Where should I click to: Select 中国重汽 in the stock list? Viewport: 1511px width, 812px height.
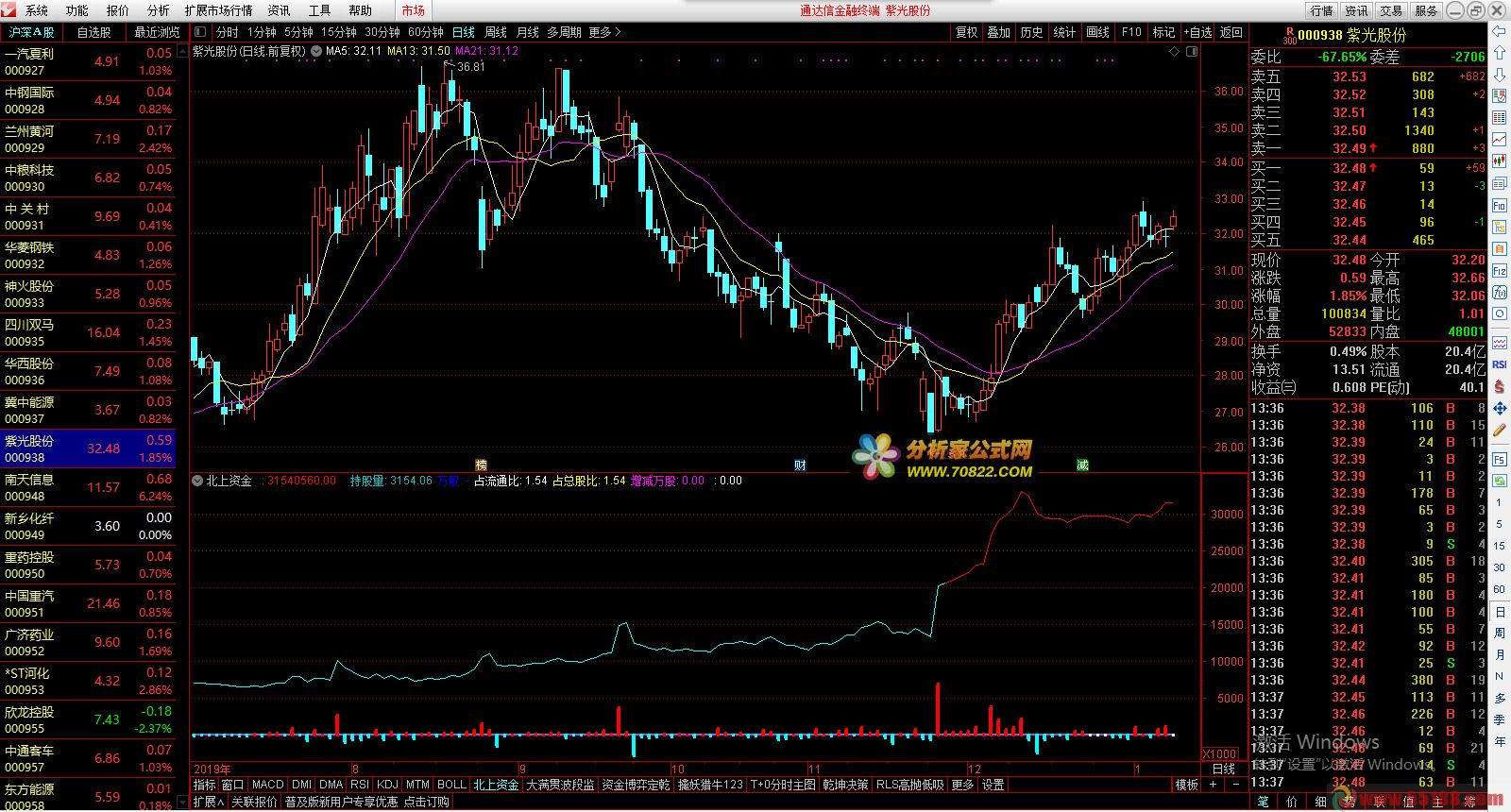[88, 603]
